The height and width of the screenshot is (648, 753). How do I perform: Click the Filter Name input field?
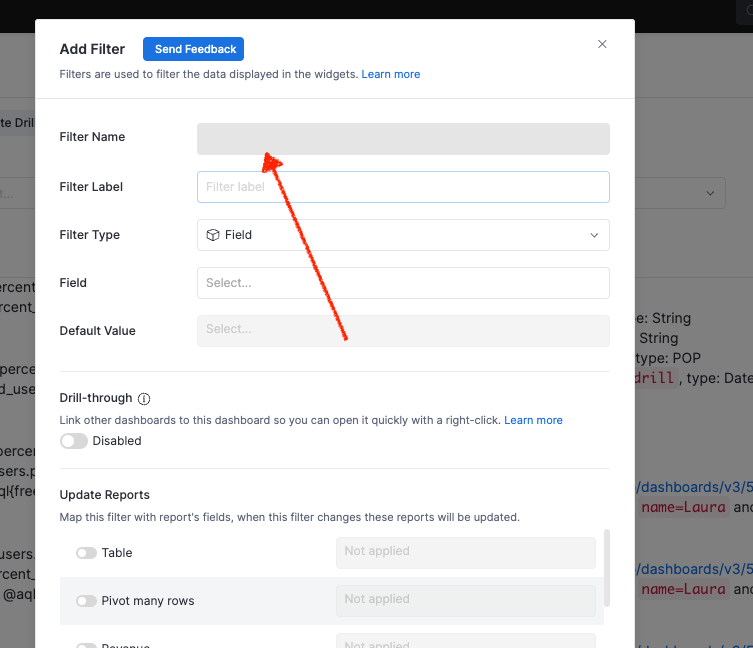pos(403,139)
